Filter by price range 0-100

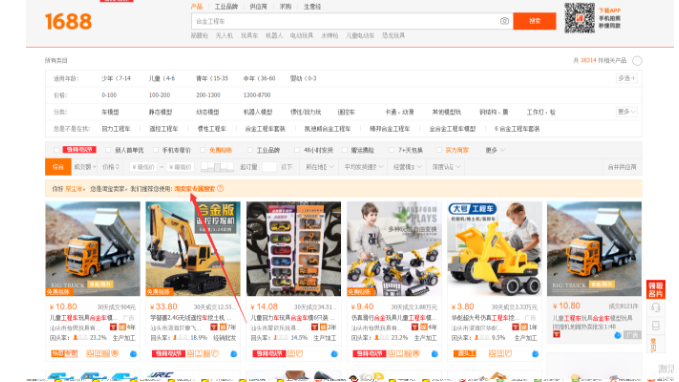[109, 95]
